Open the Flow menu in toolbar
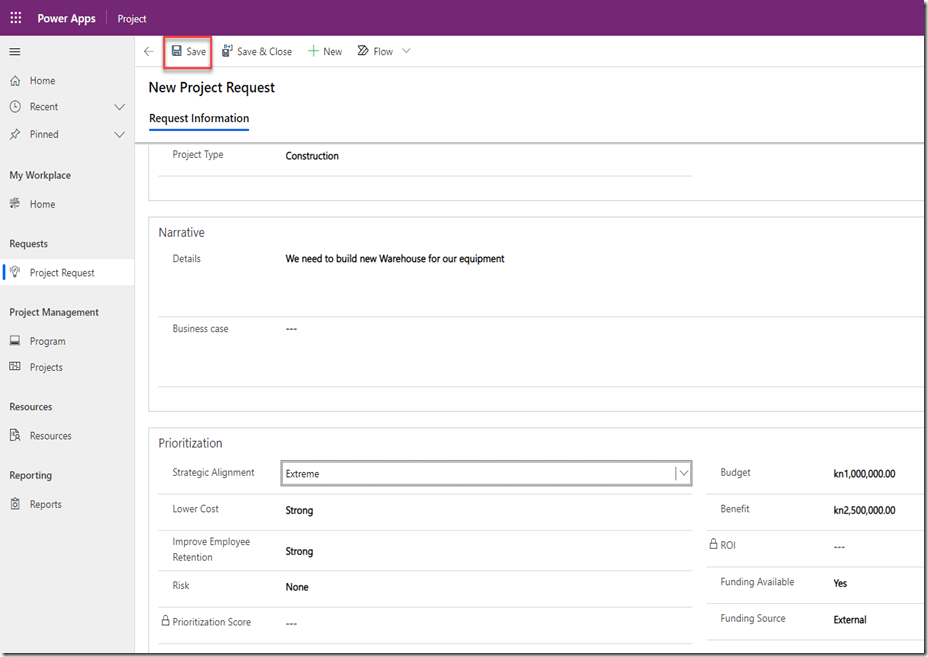This screenshot has width=928, height=657. (x=376, y=52)
